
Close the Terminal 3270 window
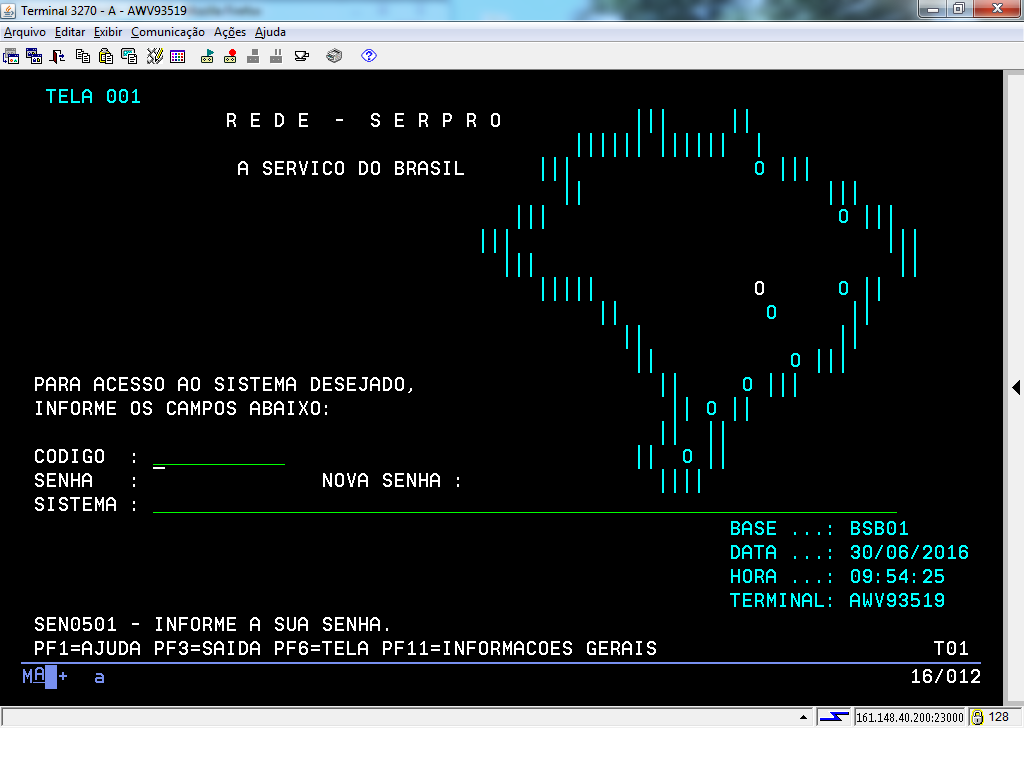(x=997, y=9)
